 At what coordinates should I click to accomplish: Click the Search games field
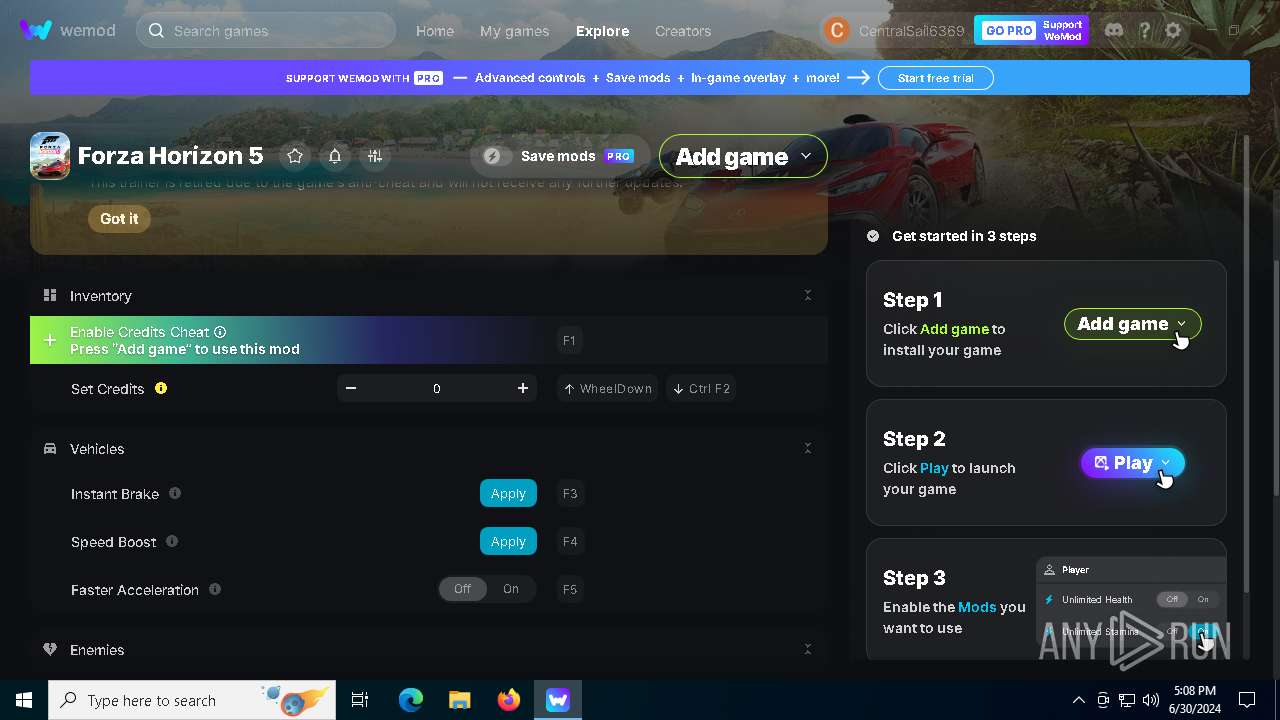(x=266, y=31)
